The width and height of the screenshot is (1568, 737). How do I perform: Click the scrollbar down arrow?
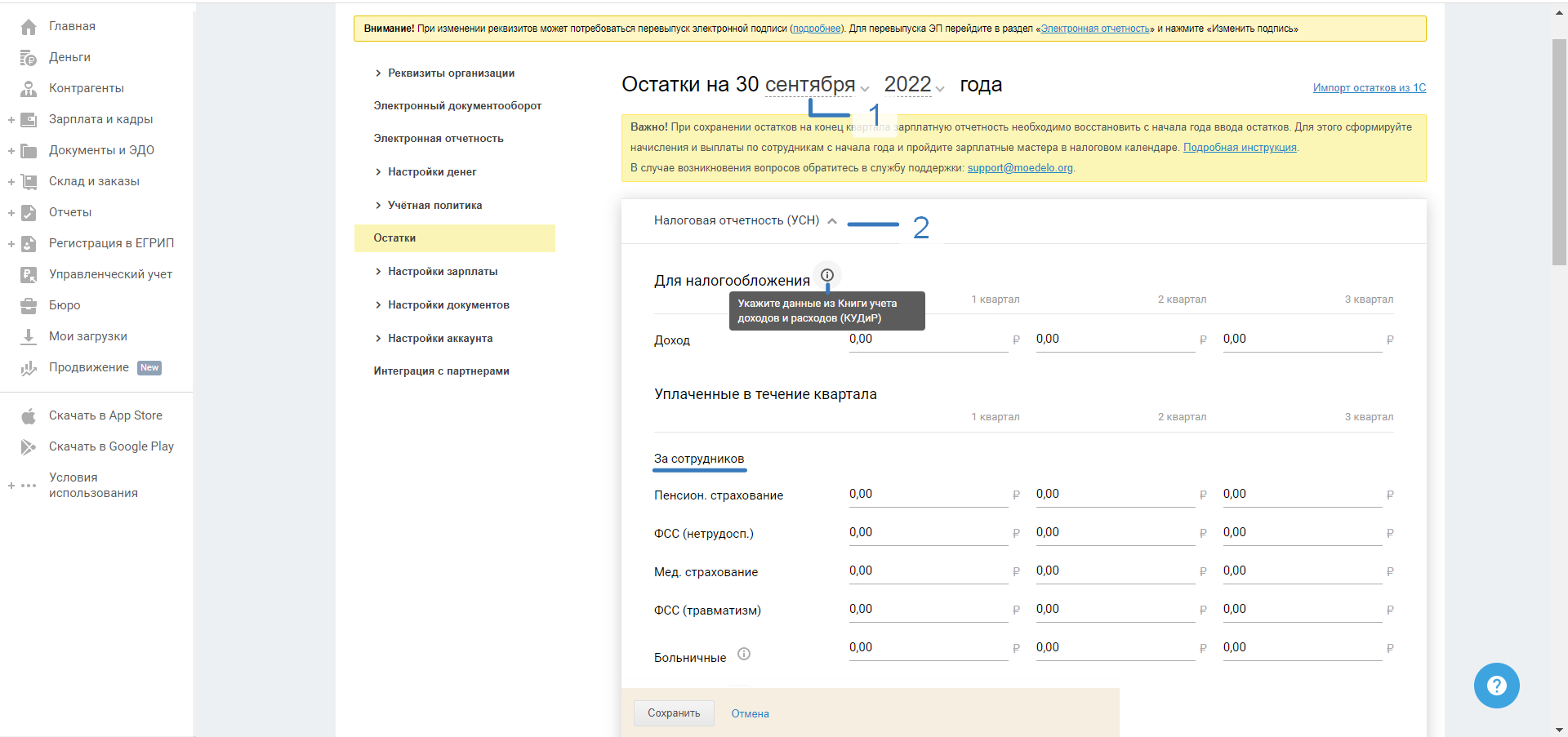point(1560,730)
